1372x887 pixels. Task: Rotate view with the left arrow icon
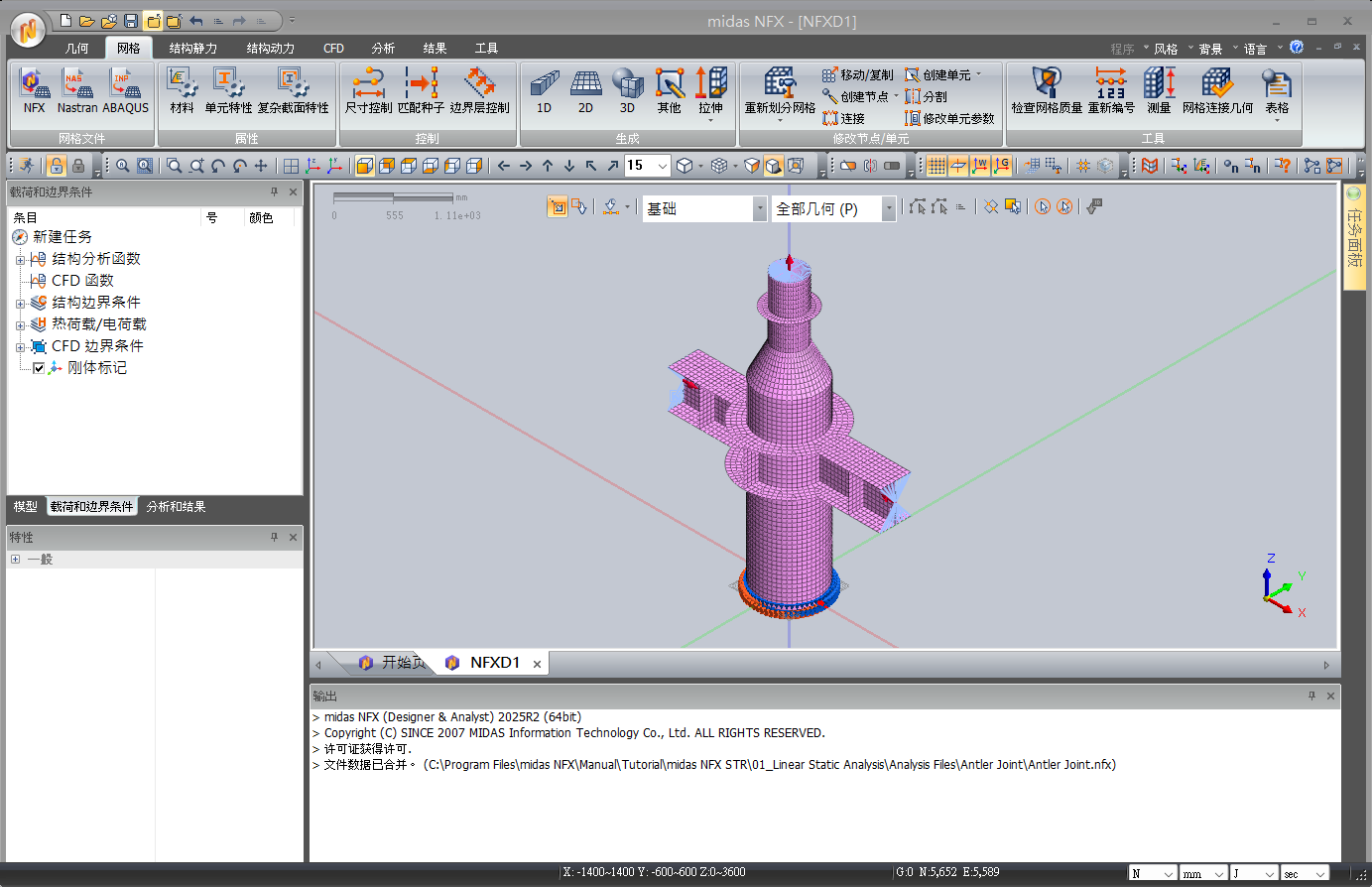coord(504,166)
